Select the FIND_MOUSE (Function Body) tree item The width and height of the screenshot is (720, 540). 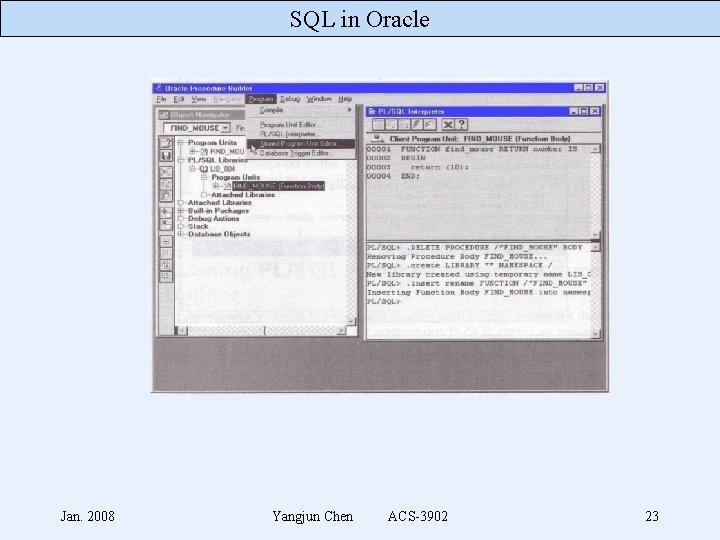click(278, 186)
